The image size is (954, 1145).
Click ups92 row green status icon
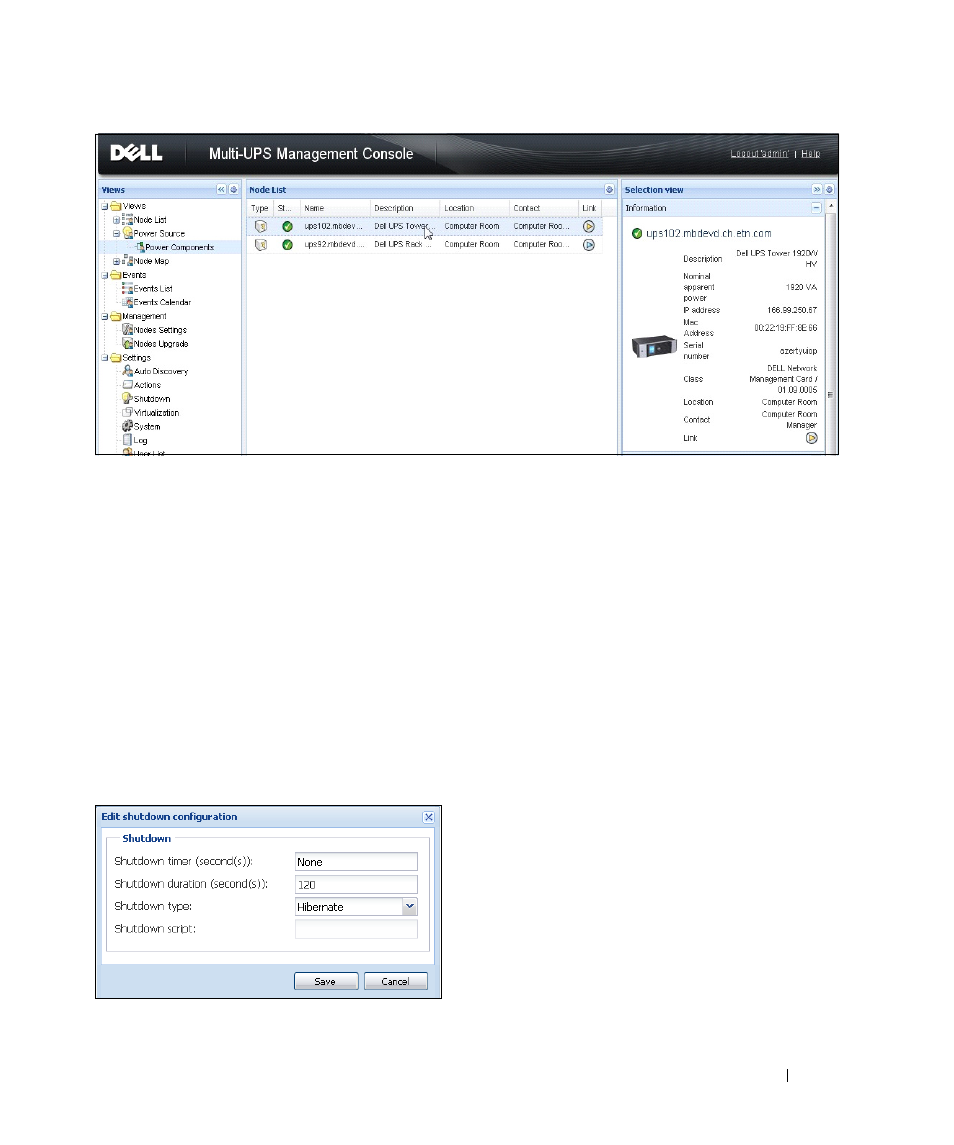(287, 245)
